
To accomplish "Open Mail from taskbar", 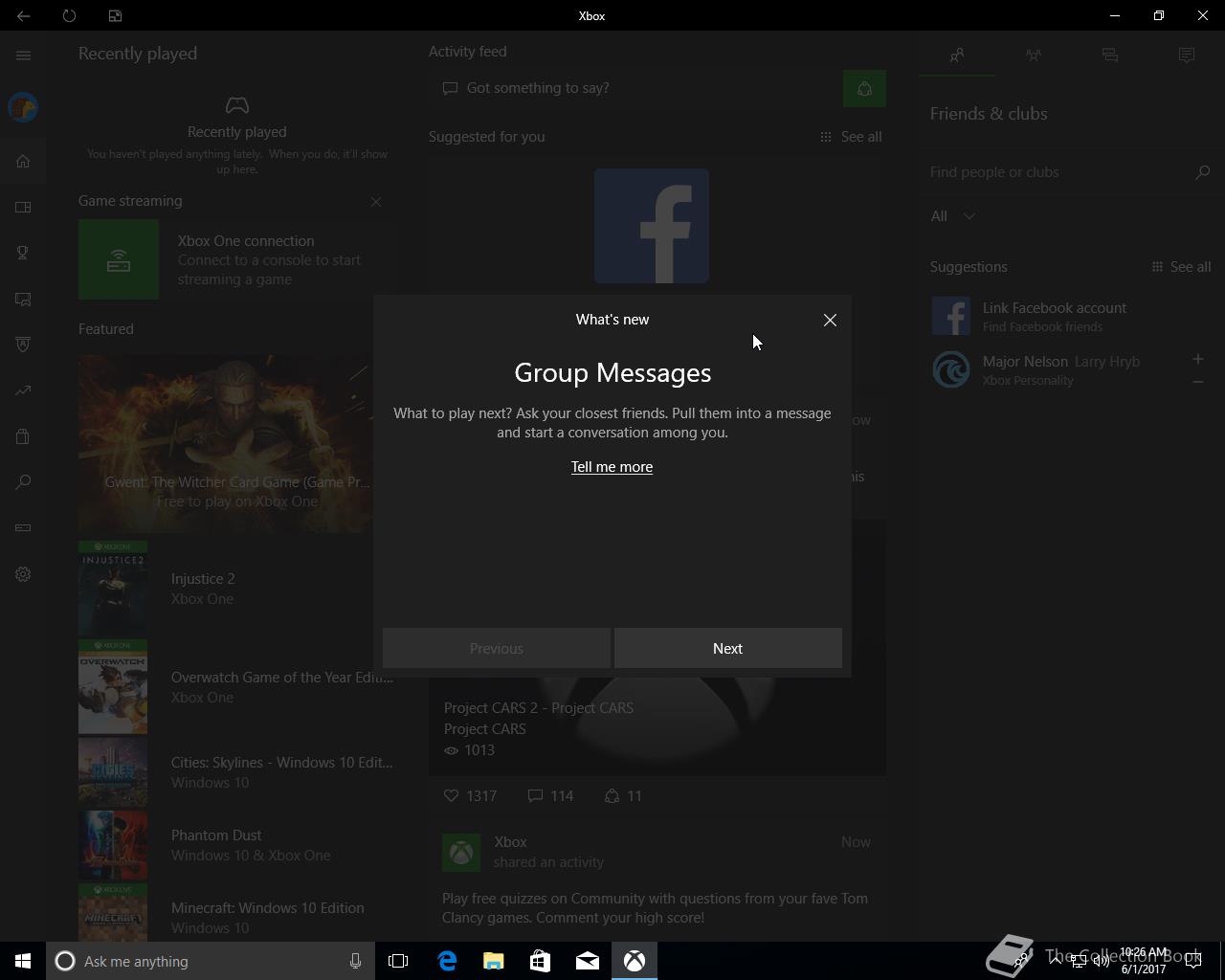I will click(x=588, y=961).
